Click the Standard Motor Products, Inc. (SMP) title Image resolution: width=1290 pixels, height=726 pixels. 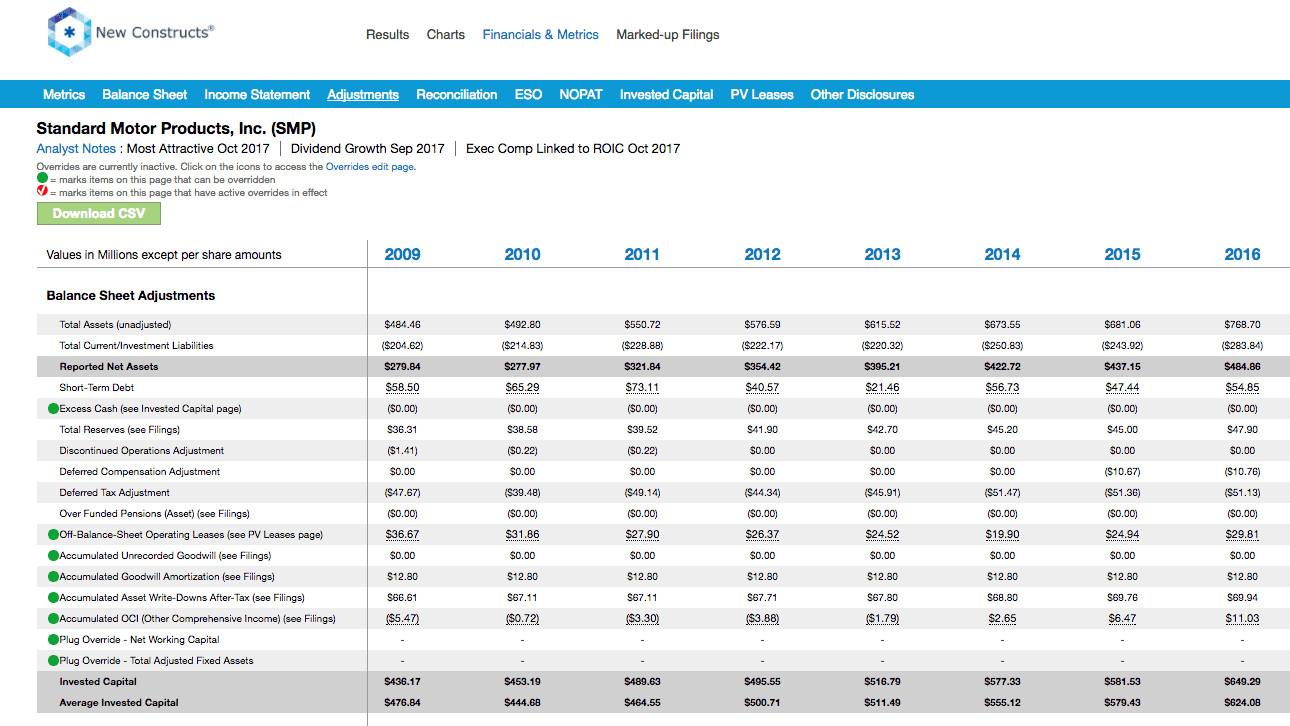coord(176,128)
